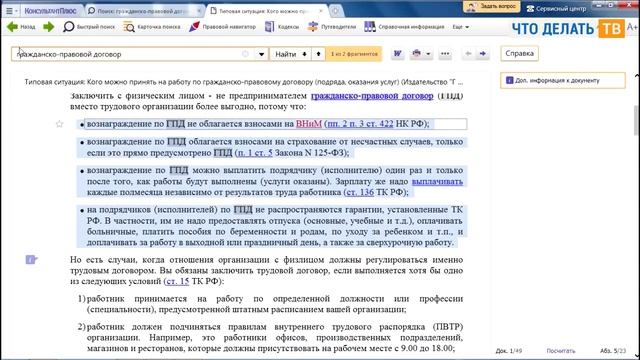Open Путеводители section
640x360 pixels.
(x=332, y=27)
